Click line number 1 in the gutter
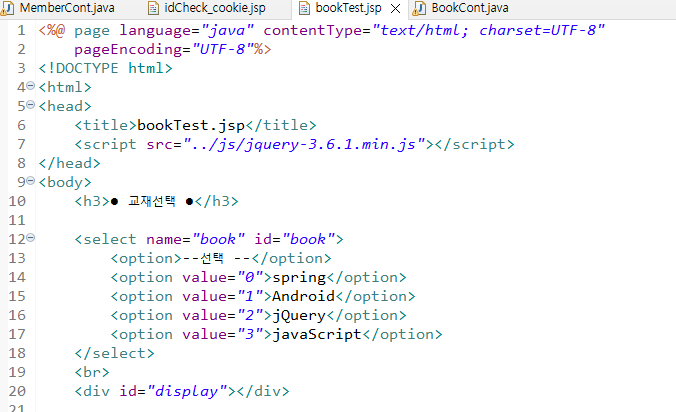This screenshot has width=676, height=412. pyautogui.click(x=21, y=31)
